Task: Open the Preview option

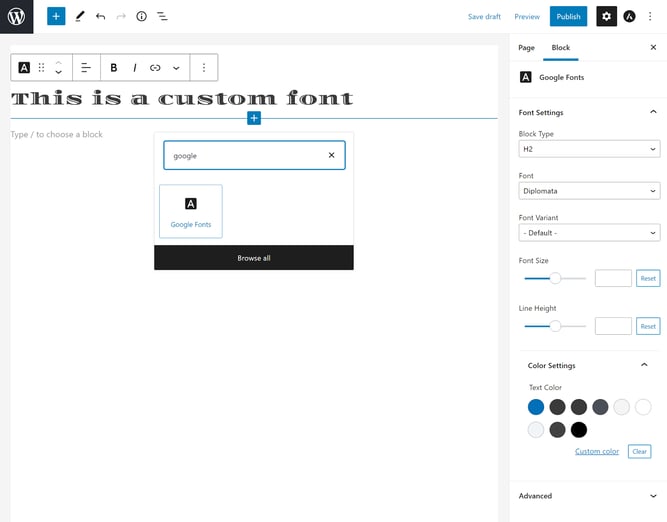Action: (x=527, y=17)
